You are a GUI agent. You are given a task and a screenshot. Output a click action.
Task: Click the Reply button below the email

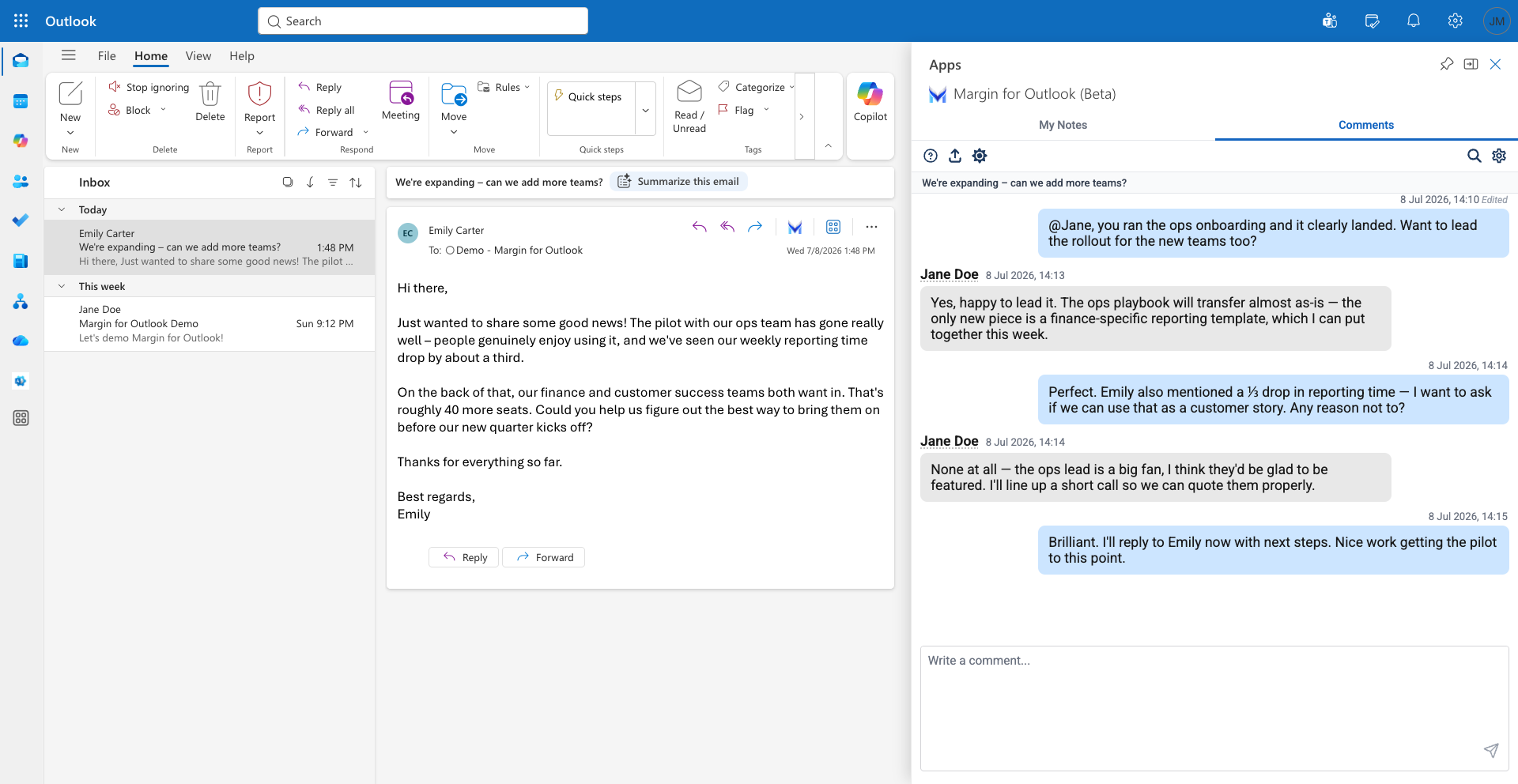(464, 557)
